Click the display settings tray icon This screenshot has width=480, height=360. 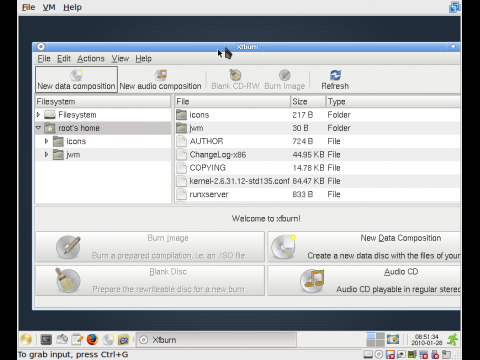pos(393,340)
